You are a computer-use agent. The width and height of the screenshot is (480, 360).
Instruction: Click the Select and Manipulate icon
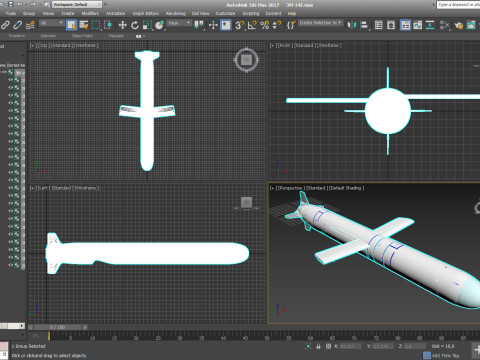pos(213,25)
